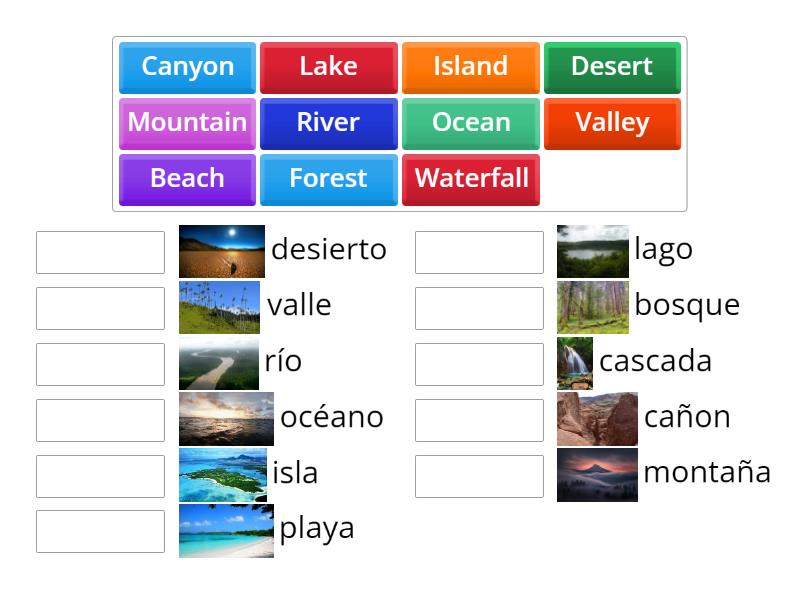The width and height of the screenshot is (800, 600).
Task: Select the red Waterfall tile
Action: tap(470, 179)
